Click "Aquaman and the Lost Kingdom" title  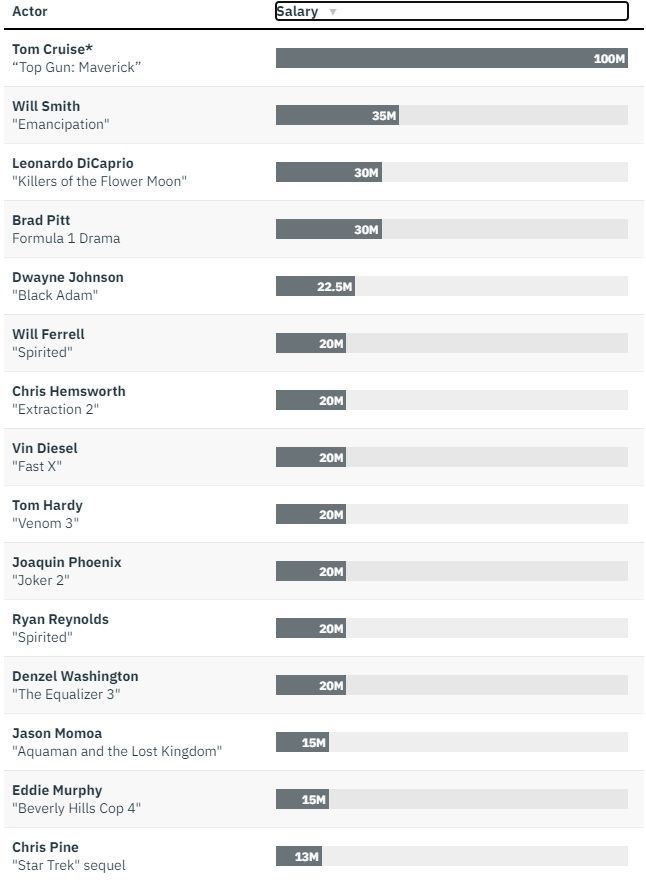[117, 751]
